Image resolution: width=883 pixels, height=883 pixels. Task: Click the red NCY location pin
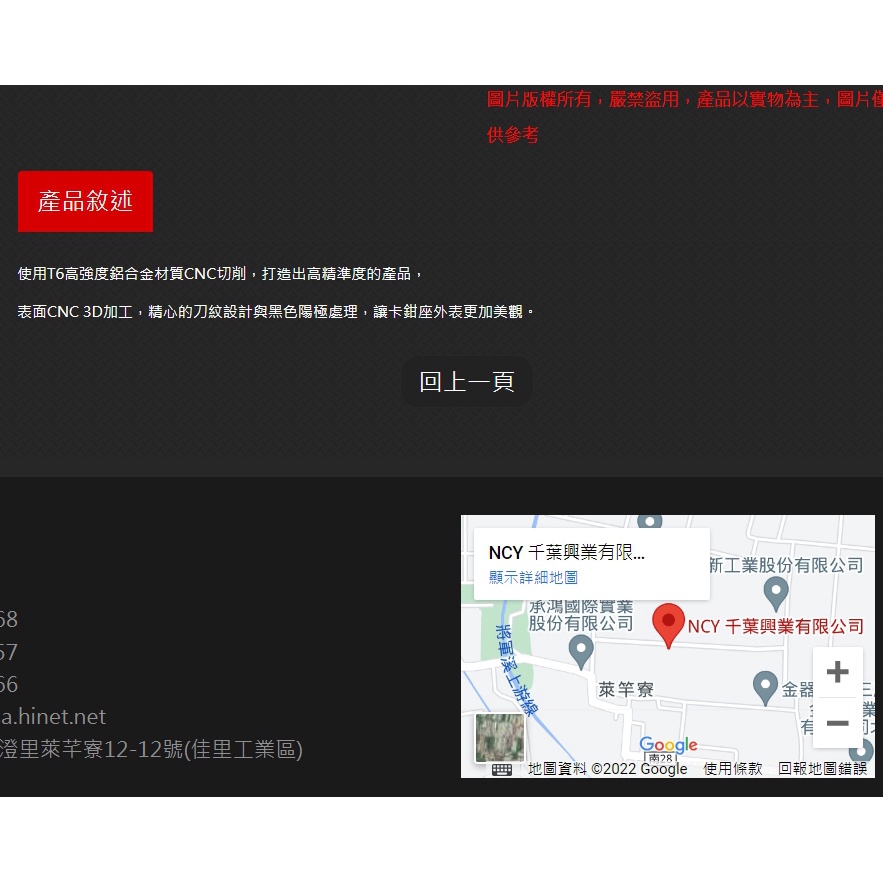668,623
